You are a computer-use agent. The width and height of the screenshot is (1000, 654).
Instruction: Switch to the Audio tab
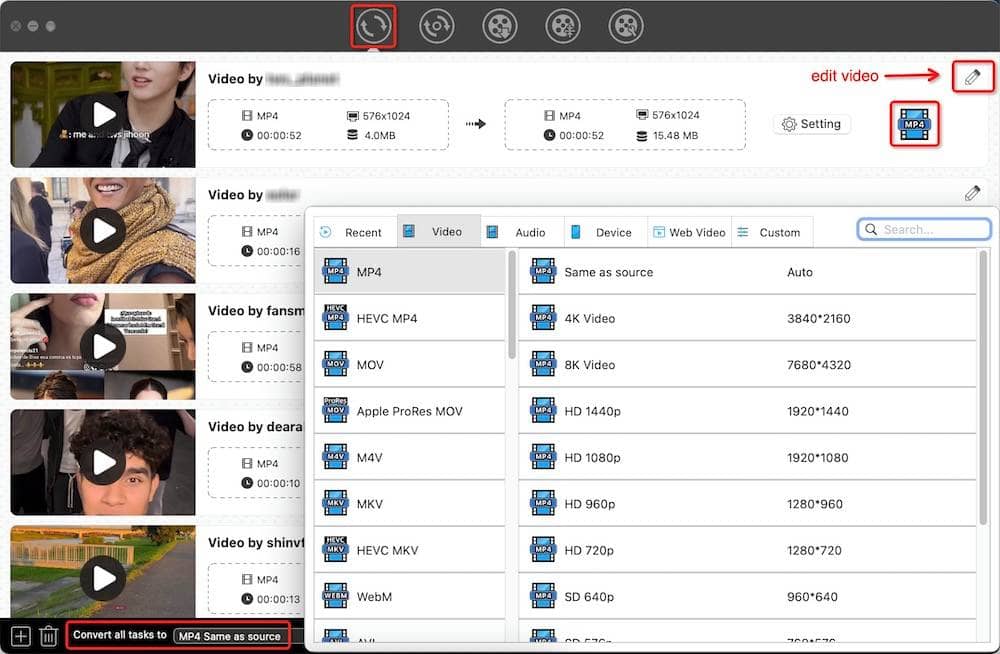pos(522,232)
